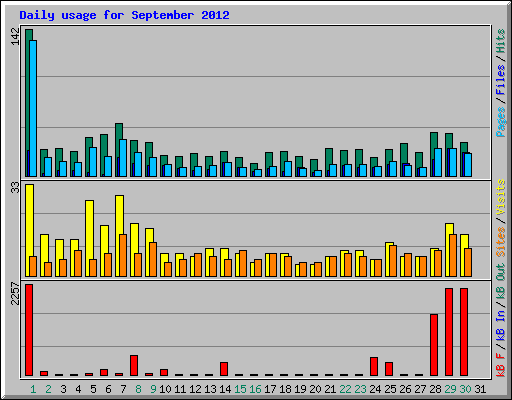The width and height of the screenshot is (512, 400).
Task: Click the yellow "Visits" legend label
Action: click(500, 197)
